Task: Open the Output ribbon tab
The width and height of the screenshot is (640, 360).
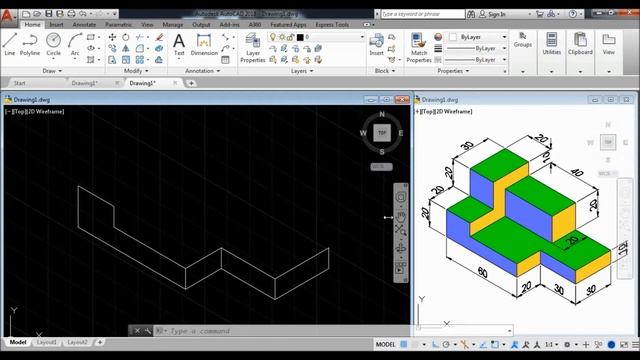Action: click(201, 24)
